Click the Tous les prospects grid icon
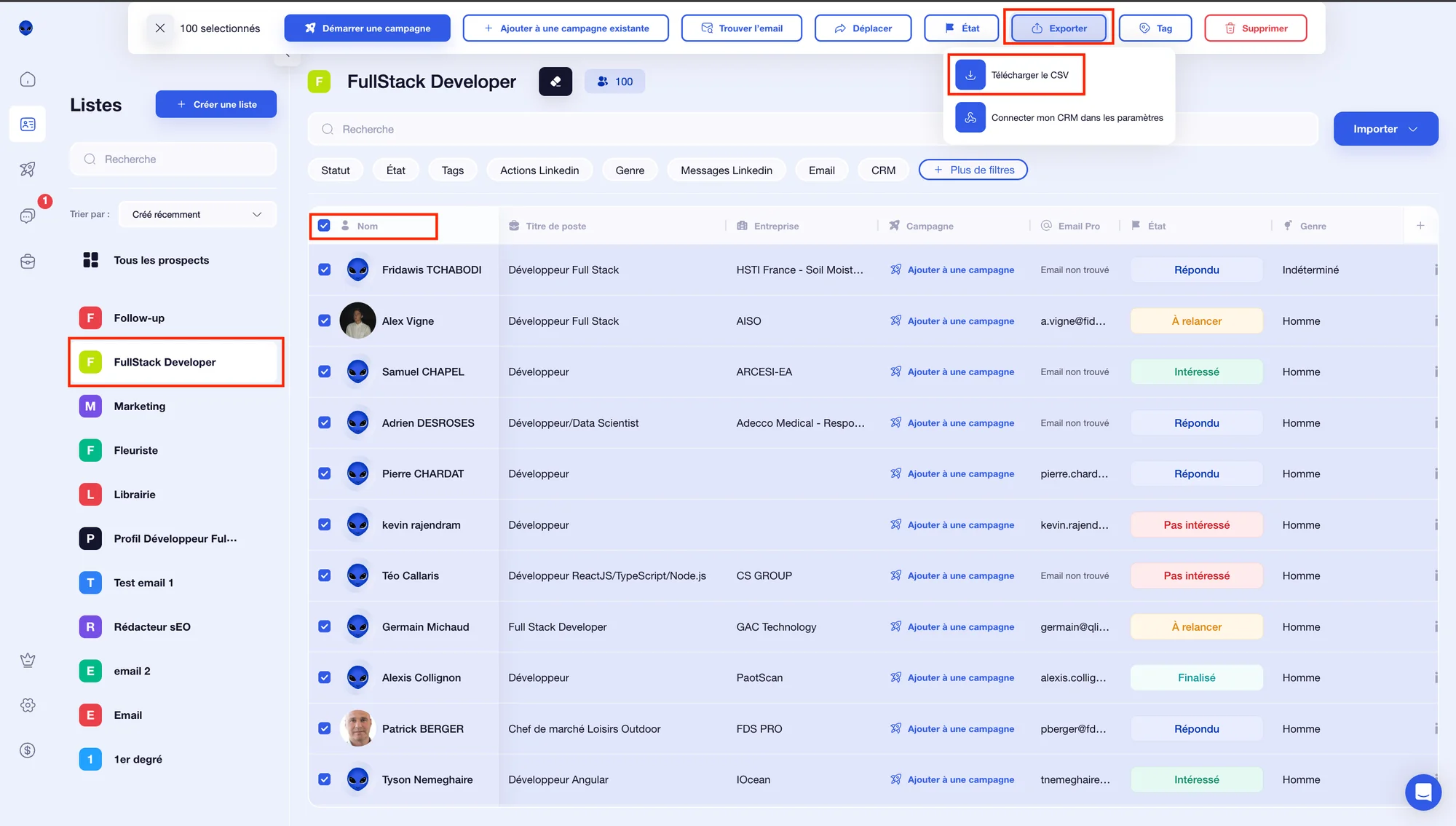This screenshot has height=826, width=1456. tap(90, 260)
